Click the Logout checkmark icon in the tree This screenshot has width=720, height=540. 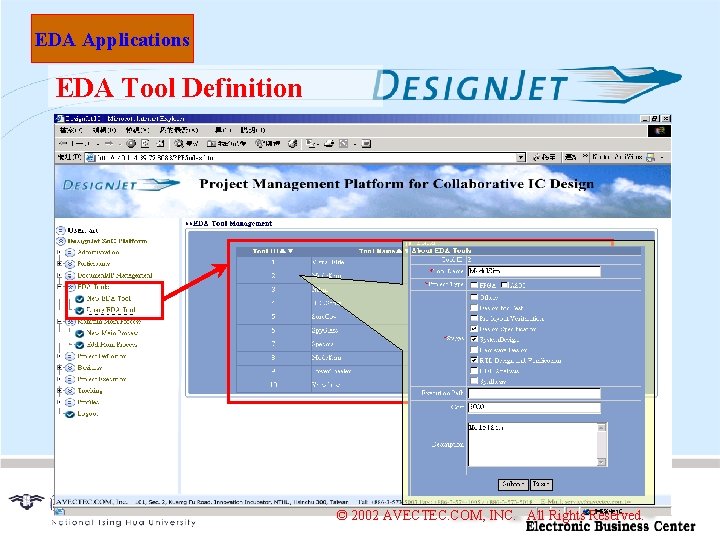pyautogui.click(x=70, y=414)
